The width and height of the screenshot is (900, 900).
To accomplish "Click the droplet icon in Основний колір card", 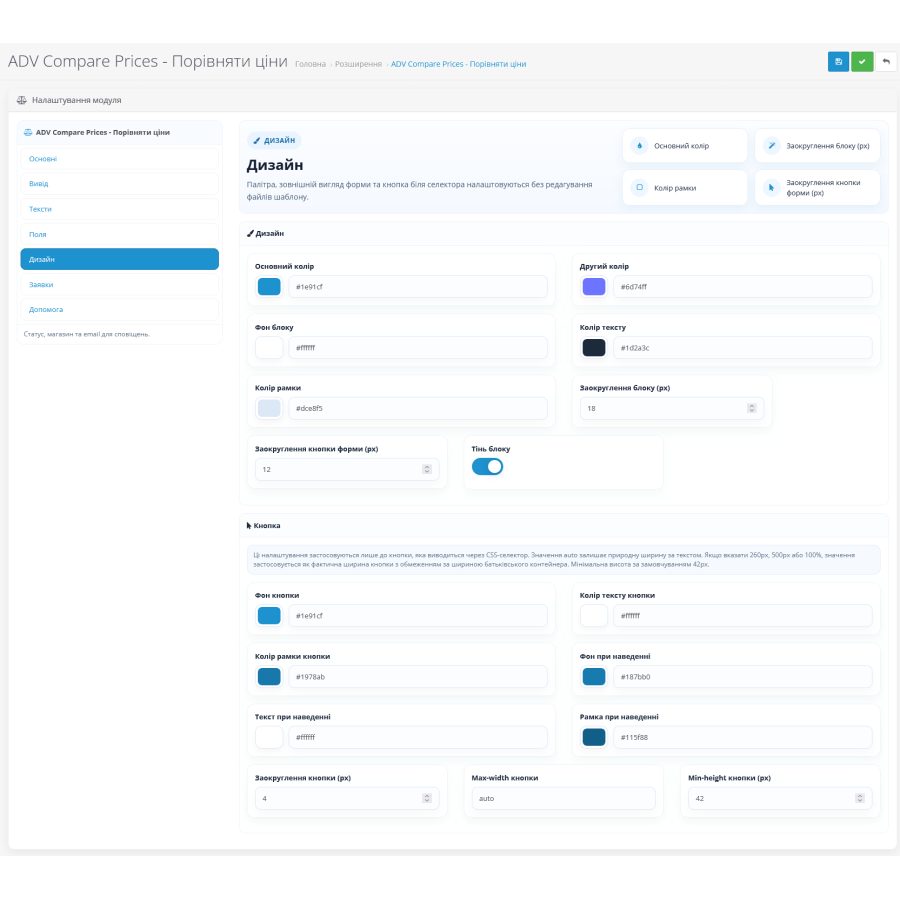I will point(639,146).
